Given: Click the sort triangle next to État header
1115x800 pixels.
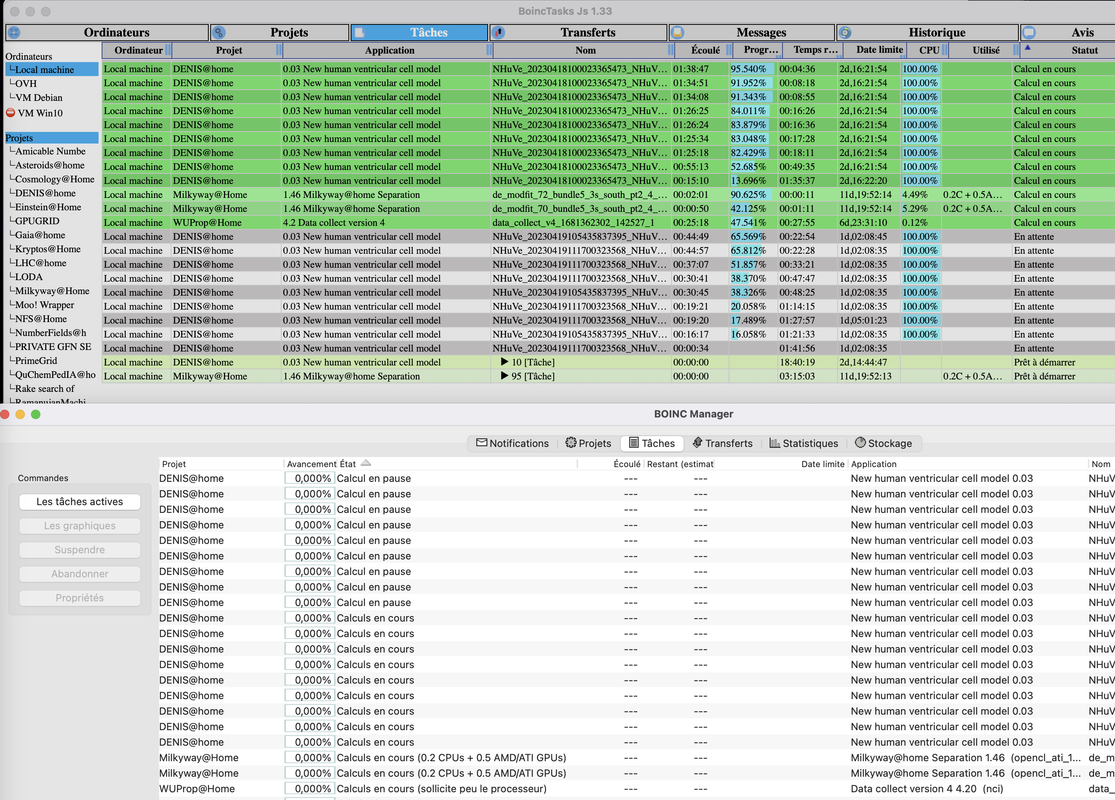Looking at the screenshot, I should click(x=366, y=463).
